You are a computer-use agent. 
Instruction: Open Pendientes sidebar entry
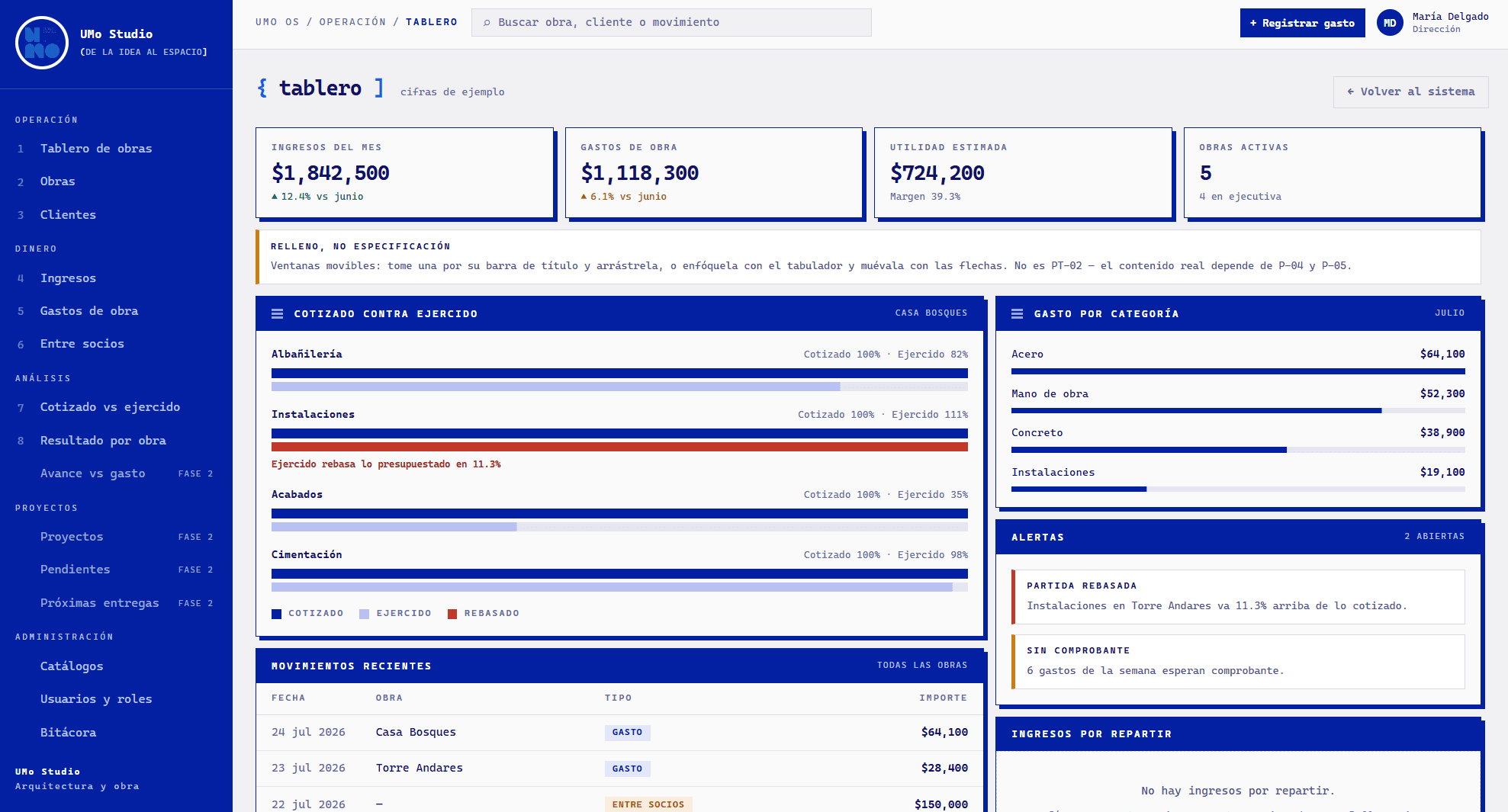coord(116,570)
